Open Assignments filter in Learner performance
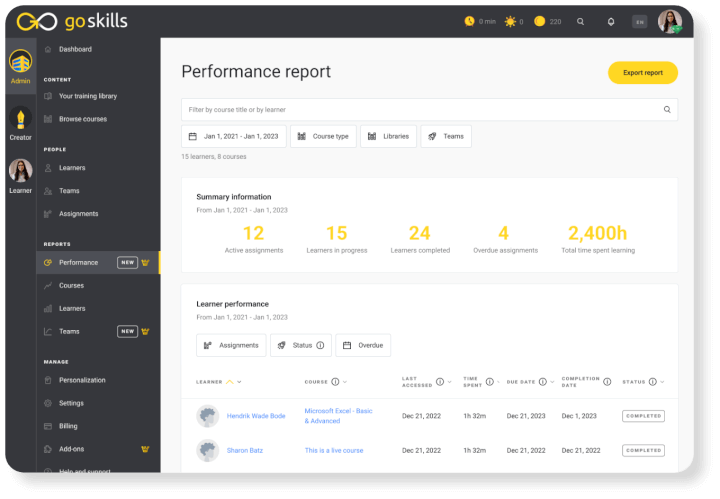The width and height of the screenshot is (720, 499). 231,345
